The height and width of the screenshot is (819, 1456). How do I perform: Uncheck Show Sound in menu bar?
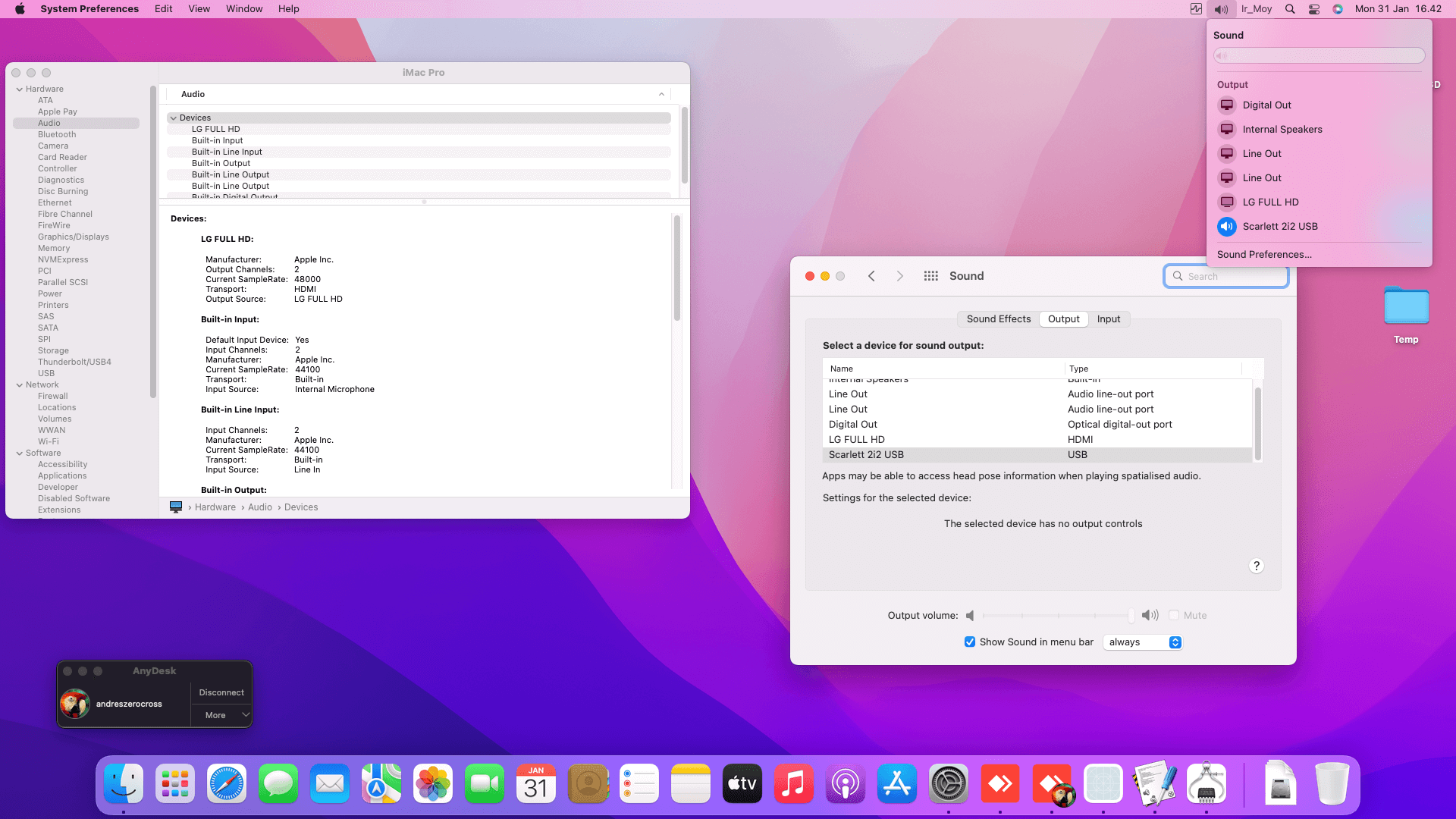969,642
